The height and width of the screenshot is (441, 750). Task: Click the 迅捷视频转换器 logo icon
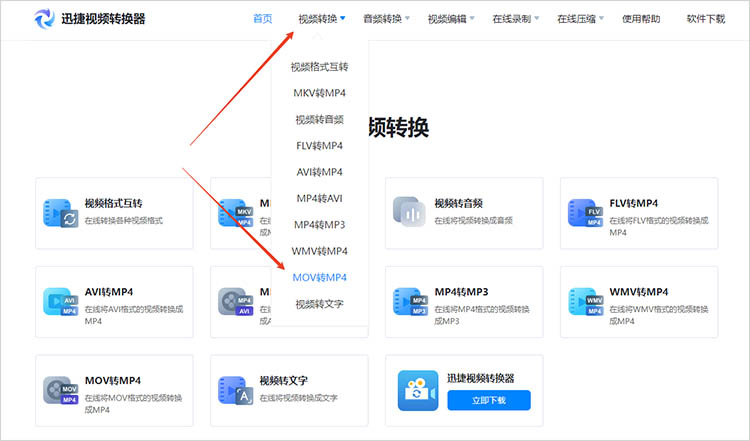44,19
